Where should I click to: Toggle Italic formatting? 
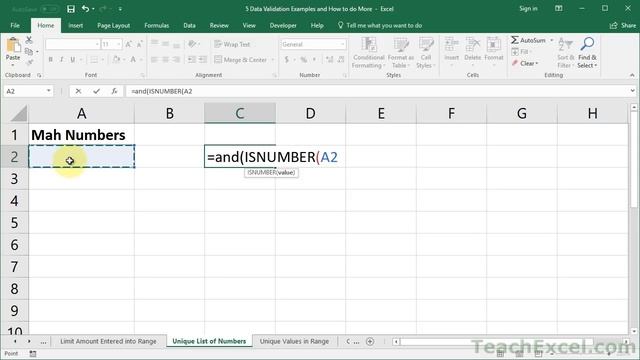62,60
